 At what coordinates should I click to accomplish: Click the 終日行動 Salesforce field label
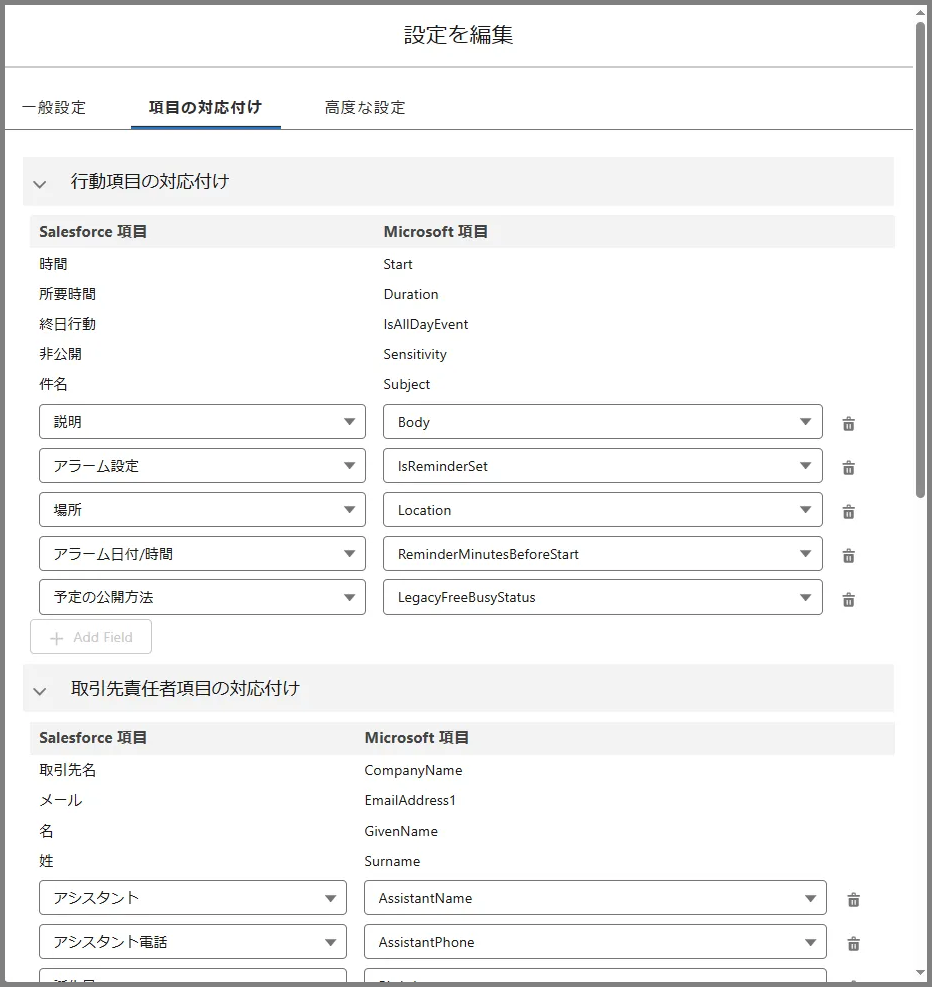(x=67, y=324)
